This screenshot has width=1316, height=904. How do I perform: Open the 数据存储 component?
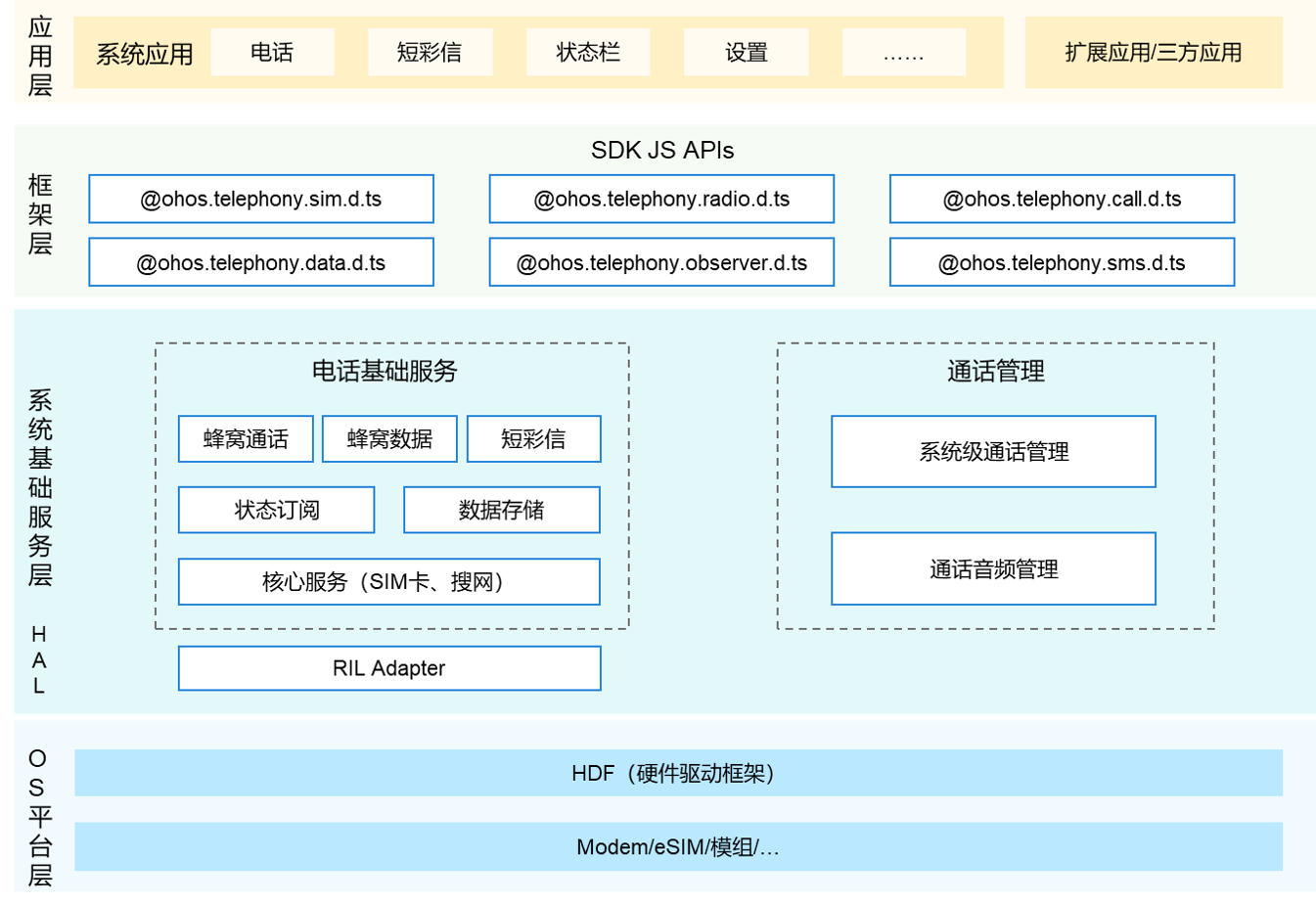[501, 510]
